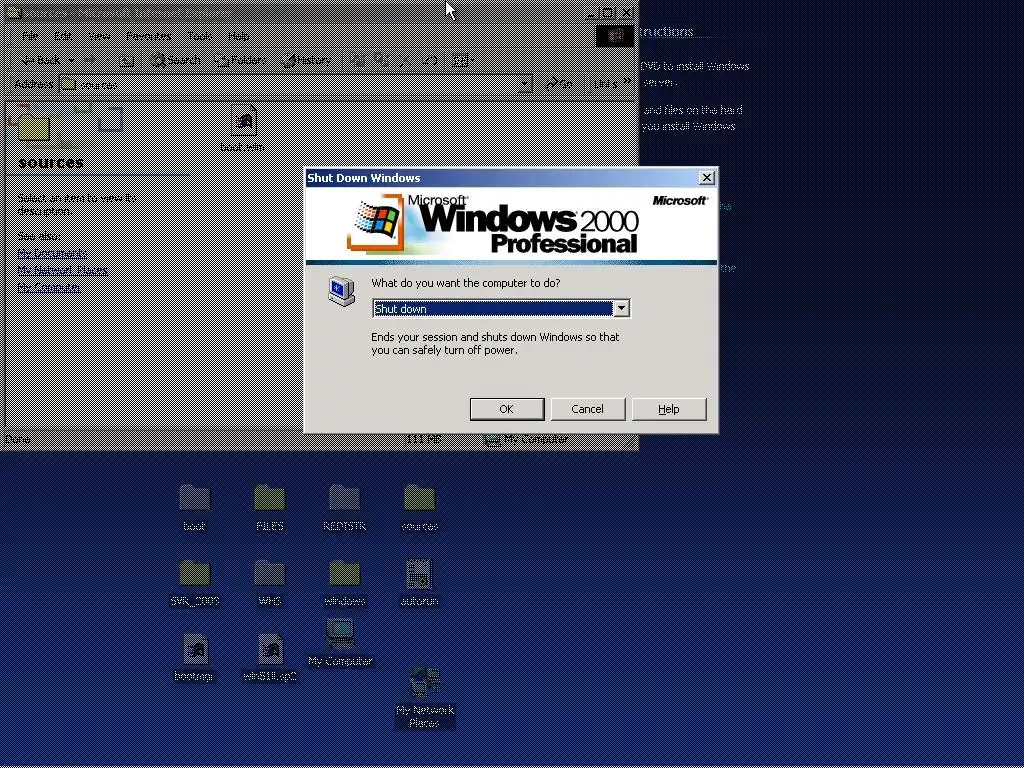The image size is (1024, 768).
Task: Open the View menu in sources window
Action: (x=99, y=36)
